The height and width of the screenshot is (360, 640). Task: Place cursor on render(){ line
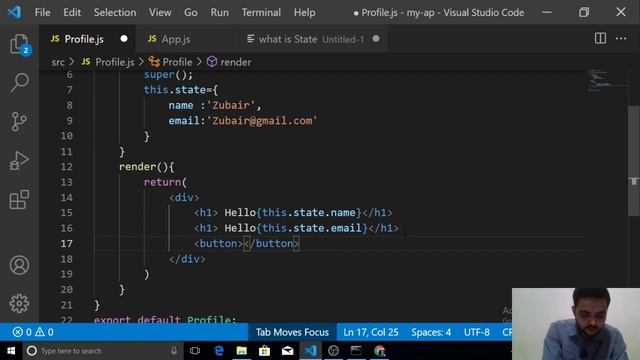[x=147, y=167]
